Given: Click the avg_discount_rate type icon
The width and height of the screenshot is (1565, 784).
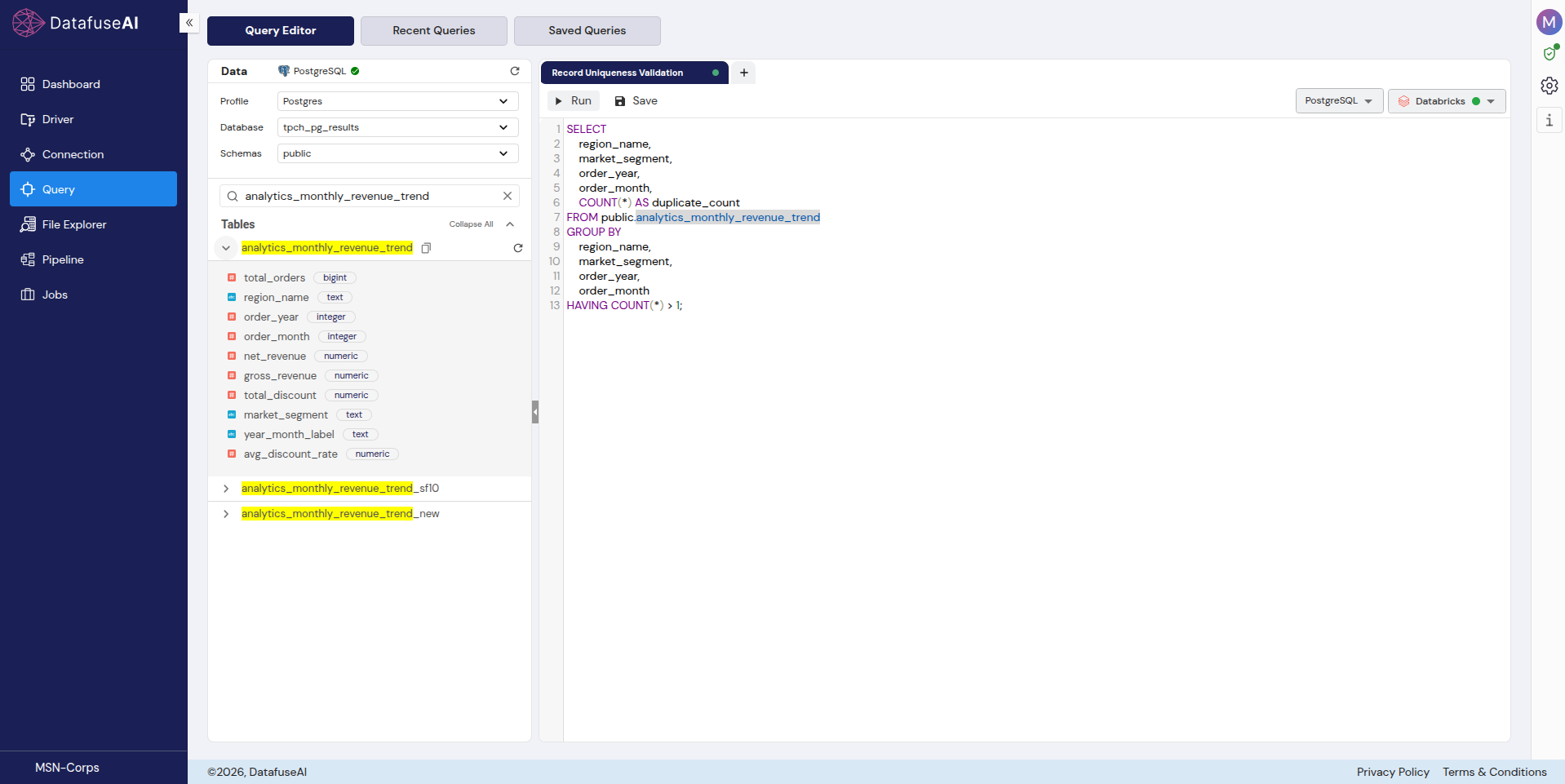Looking at the screenshot, I should [x=232, y=454].
